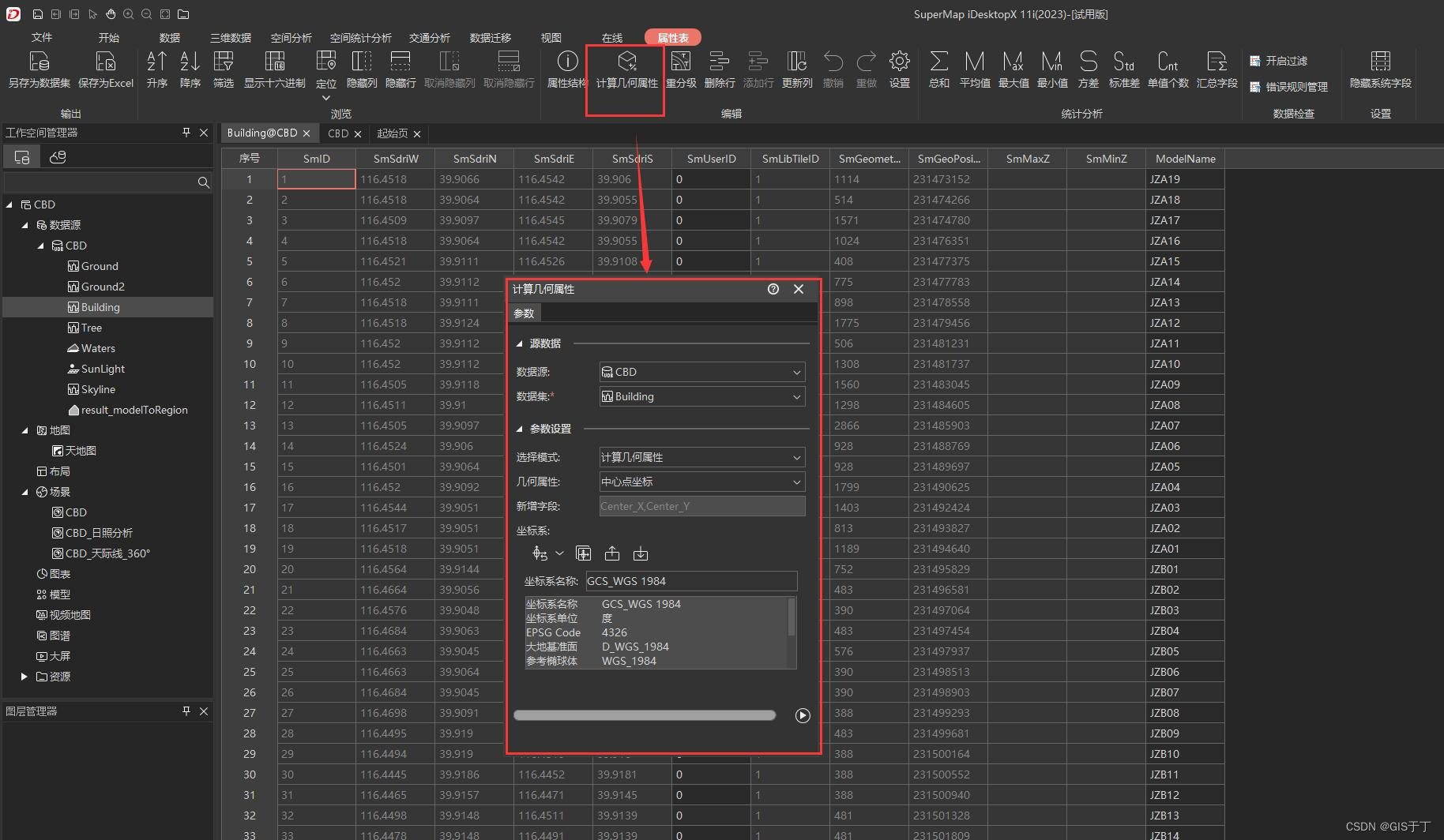
Task: Click the 隐藏列 hide column icon
Action: pyautogui.click(x=362, y=62)
